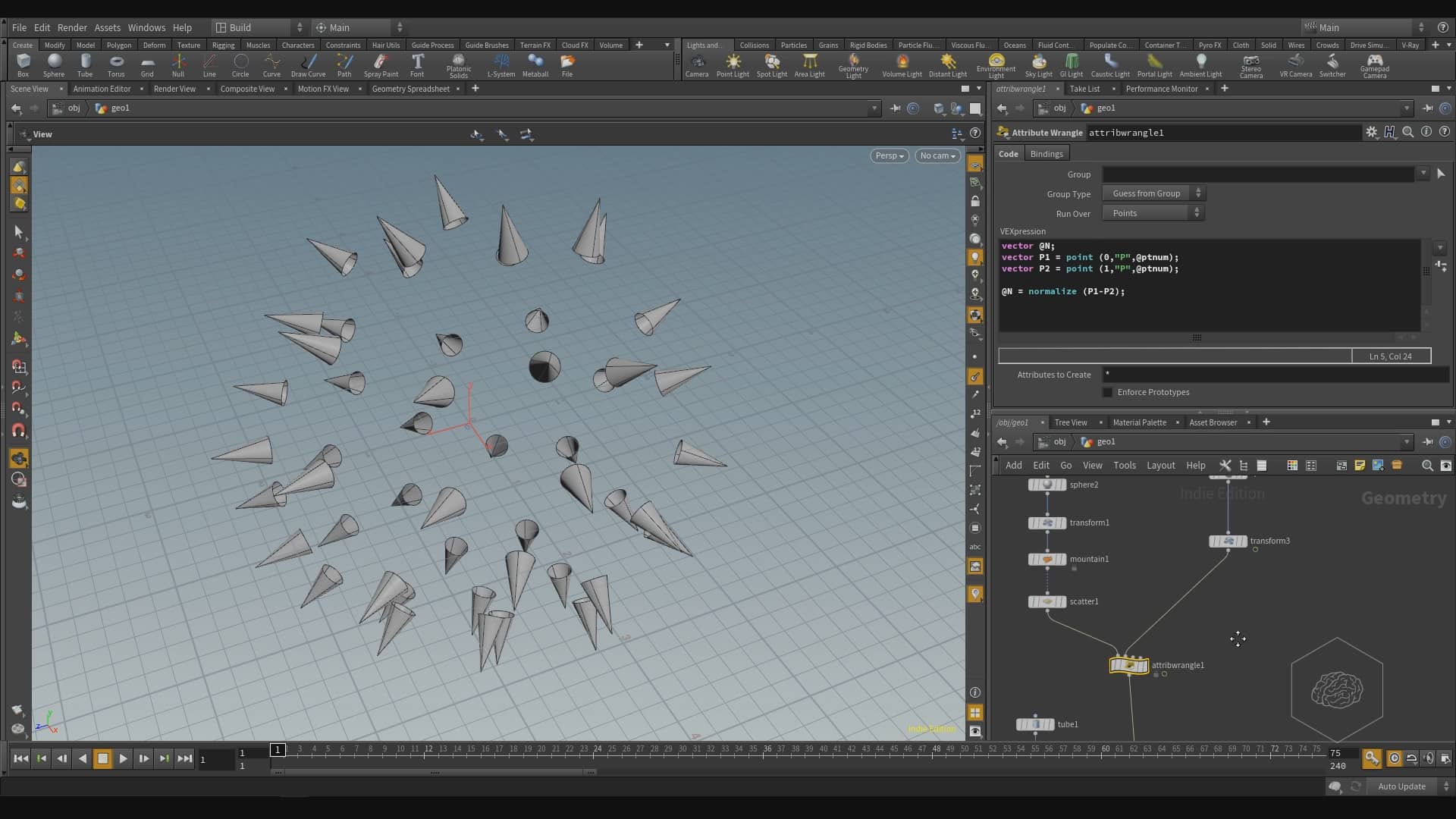Click the Add menu in node editor
The image size is (1456, 819).
tap(1012, 465)
